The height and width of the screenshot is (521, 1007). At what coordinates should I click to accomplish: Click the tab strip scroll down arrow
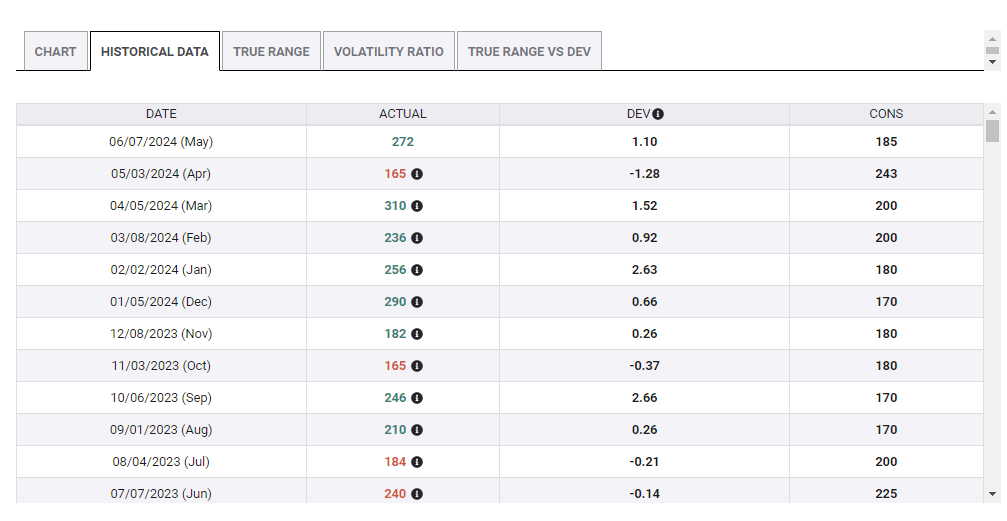992,62
